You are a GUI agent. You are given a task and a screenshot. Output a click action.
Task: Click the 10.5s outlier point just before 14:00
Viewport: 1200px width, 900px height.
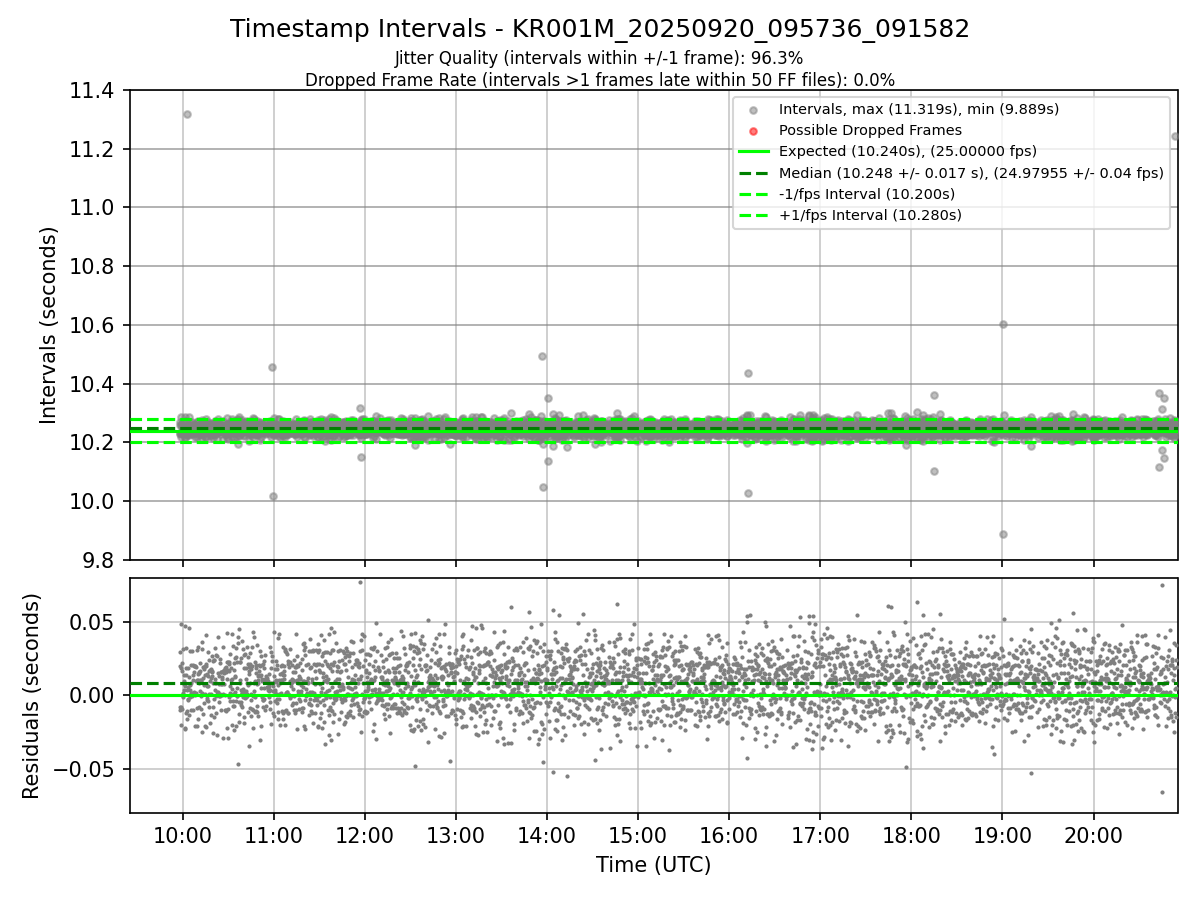(542, 356)
